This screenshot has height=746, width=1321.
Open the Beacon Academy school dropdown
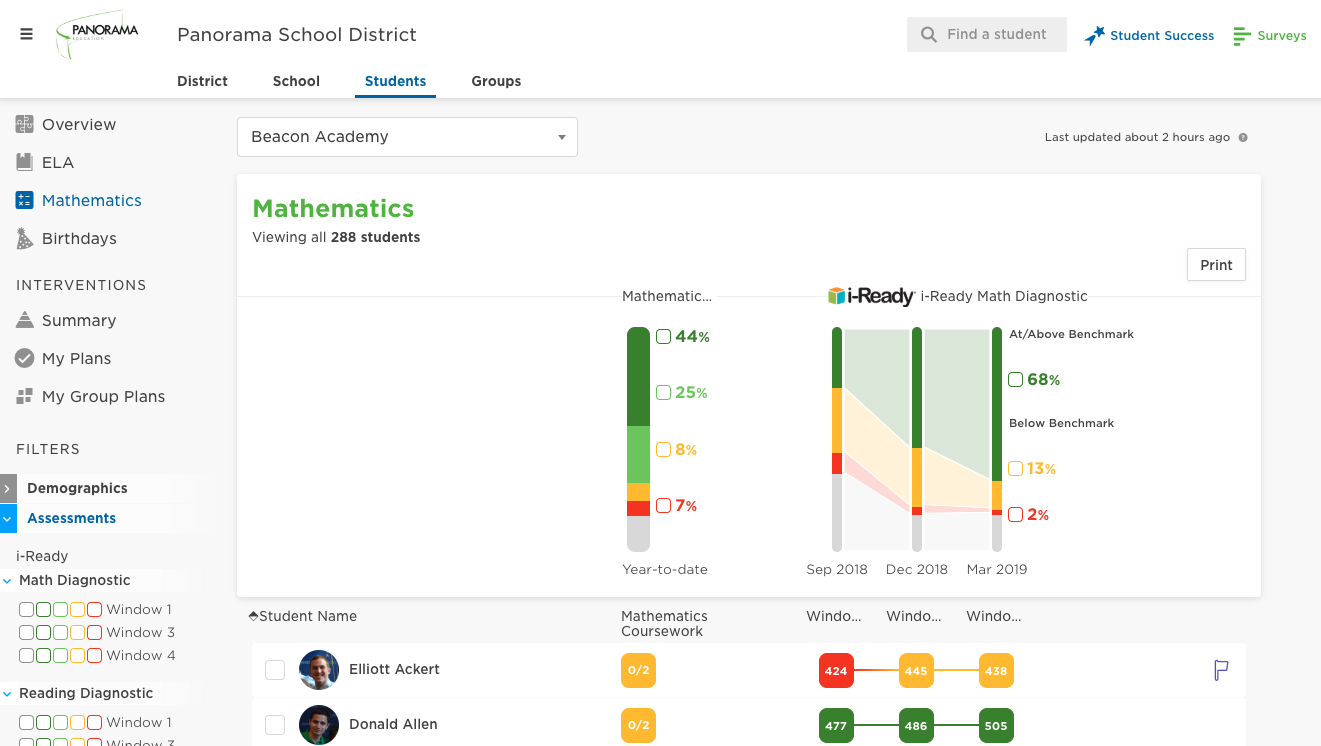[407, 137]
